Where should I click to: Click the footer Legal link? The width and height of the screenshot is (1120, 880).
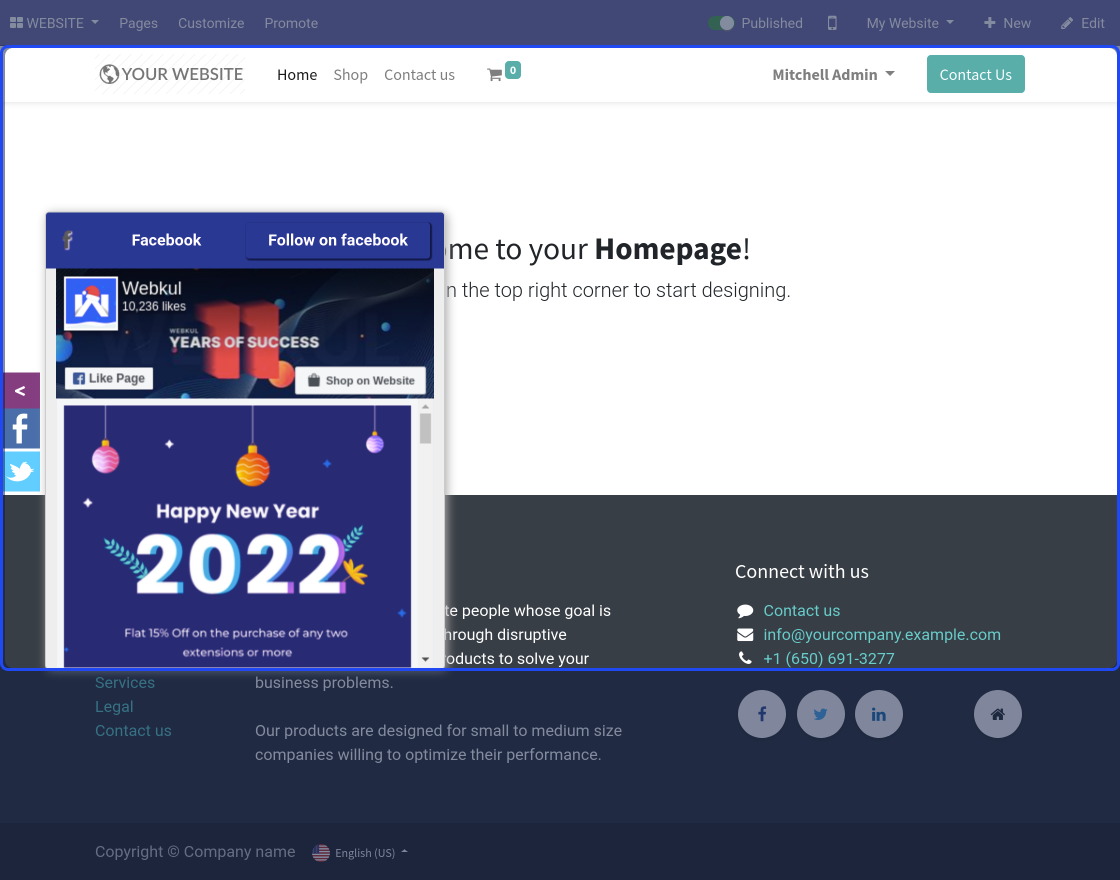click(114, 706)
